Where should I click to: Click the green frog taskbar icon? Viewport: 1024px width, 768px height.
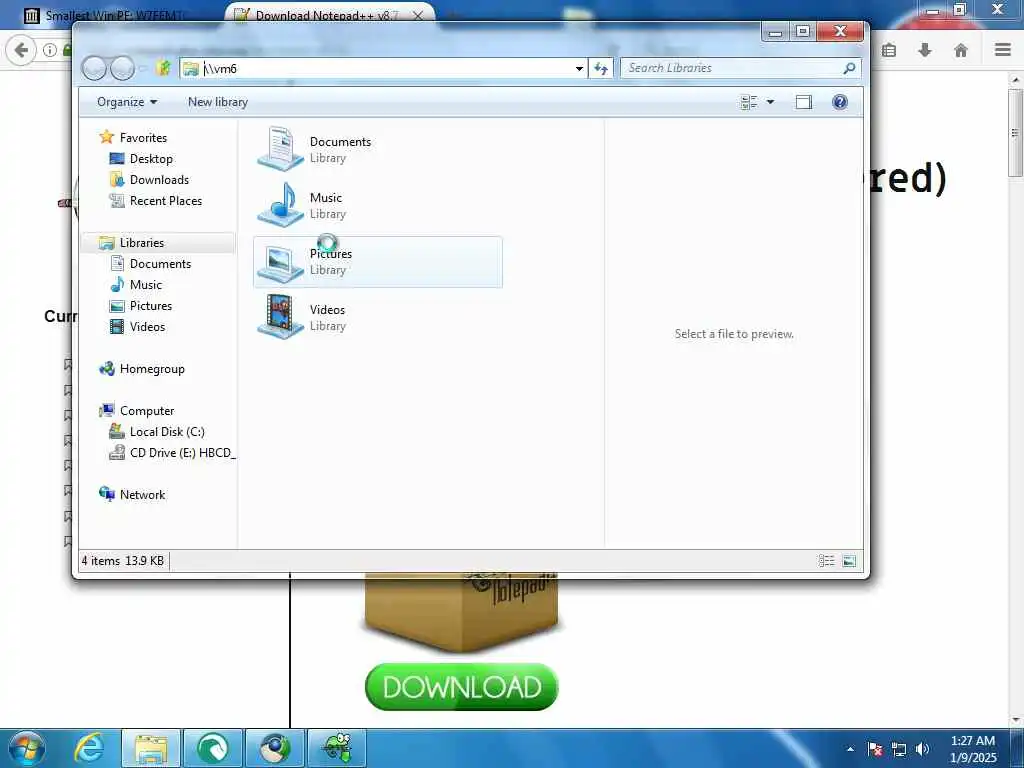337,748
